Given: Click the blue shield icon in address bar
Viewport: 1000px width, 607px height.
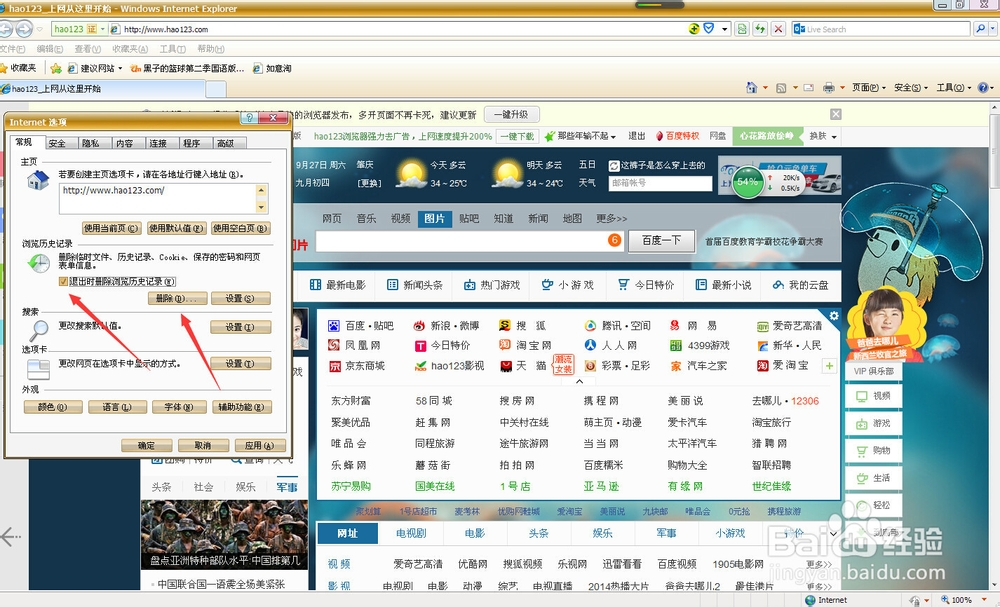Looking at the screenshot, I should [x=709, y=29].
